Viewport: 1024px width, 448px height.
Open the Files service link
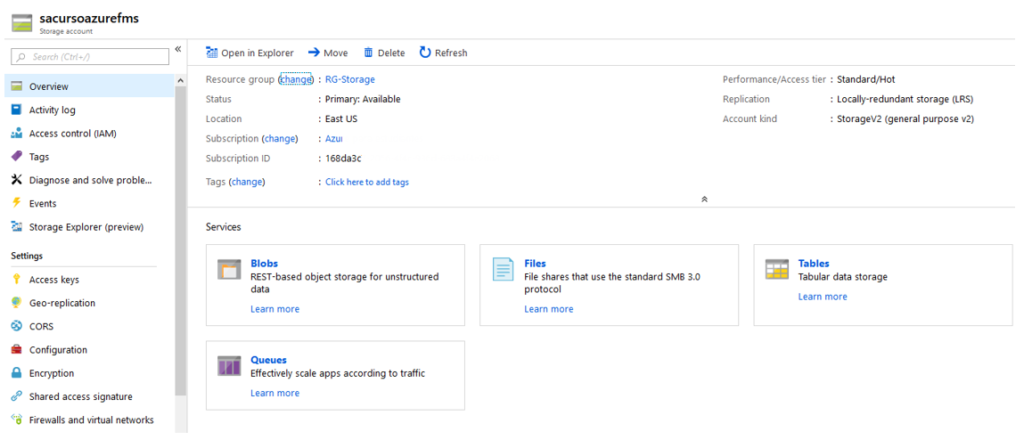(x=535, y=263)
